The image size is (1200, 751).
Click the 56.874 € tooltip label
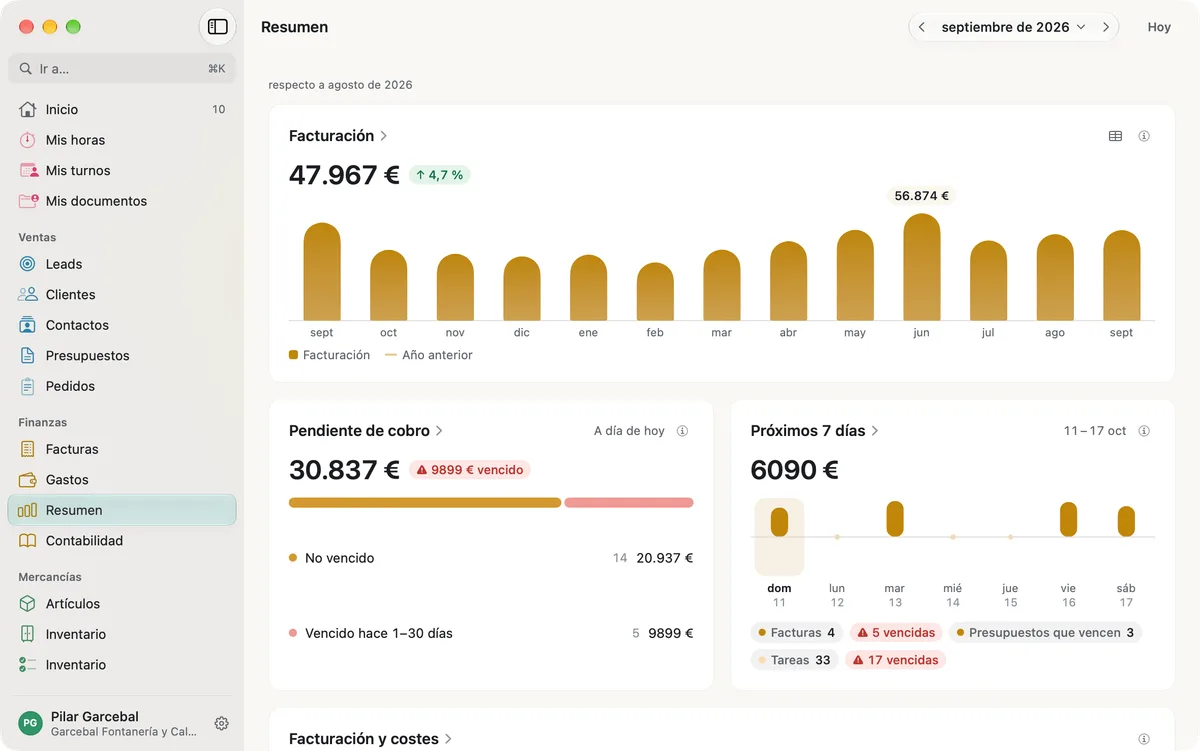pyautogui.click(x=922, y=196)
